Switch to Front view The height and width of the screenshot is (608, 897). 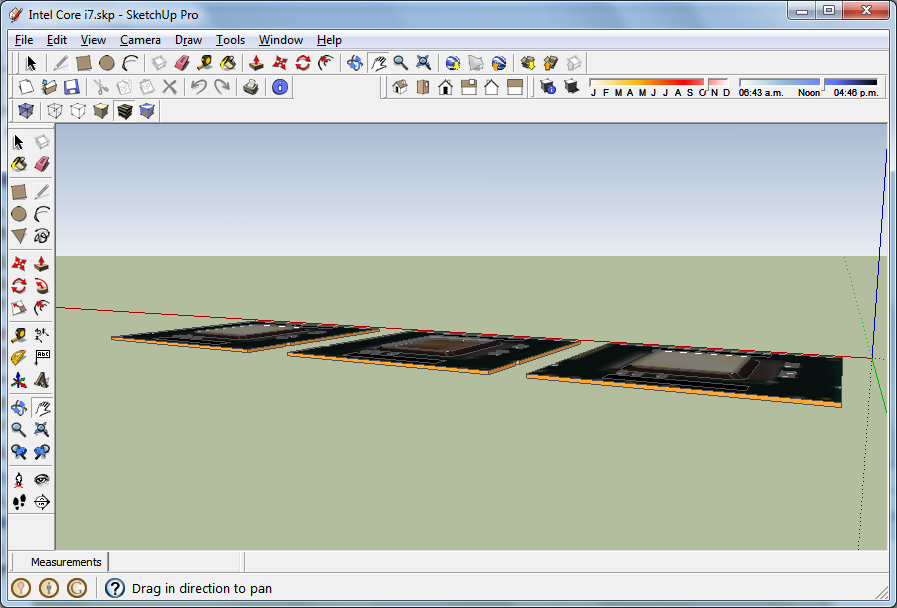446,87
